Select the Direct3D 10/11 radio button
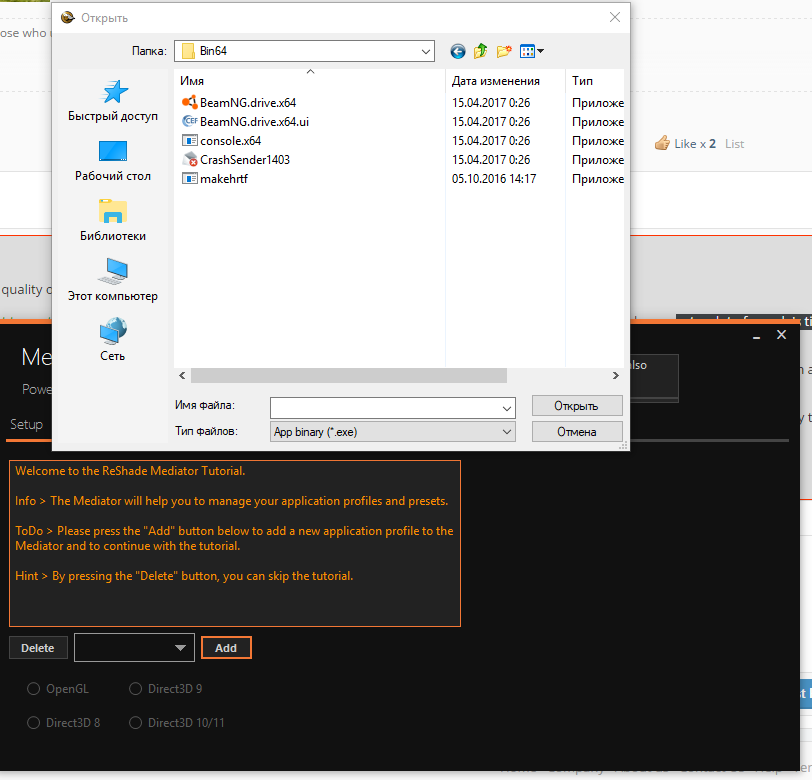Viewport: 812px width, 780px height. (x=136, y=723)
